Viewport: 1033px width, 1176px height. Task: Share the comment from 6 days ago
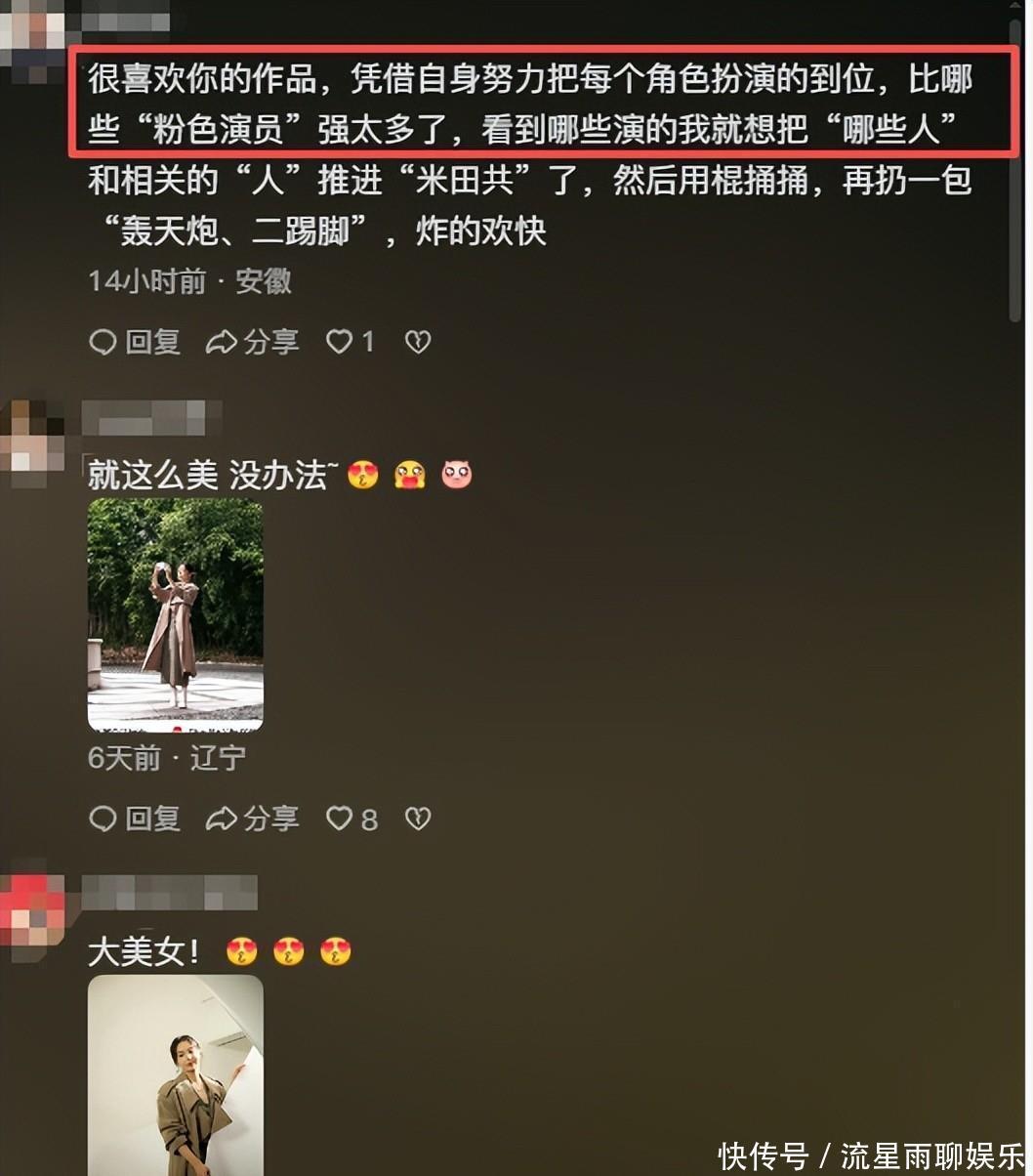point(252,819)
